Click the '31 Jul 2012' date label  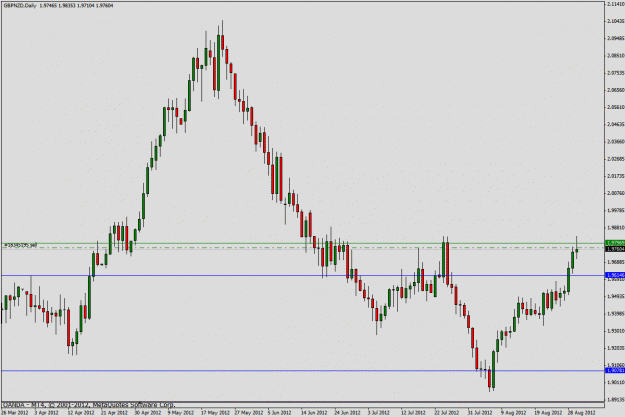(x=480, y=413)
